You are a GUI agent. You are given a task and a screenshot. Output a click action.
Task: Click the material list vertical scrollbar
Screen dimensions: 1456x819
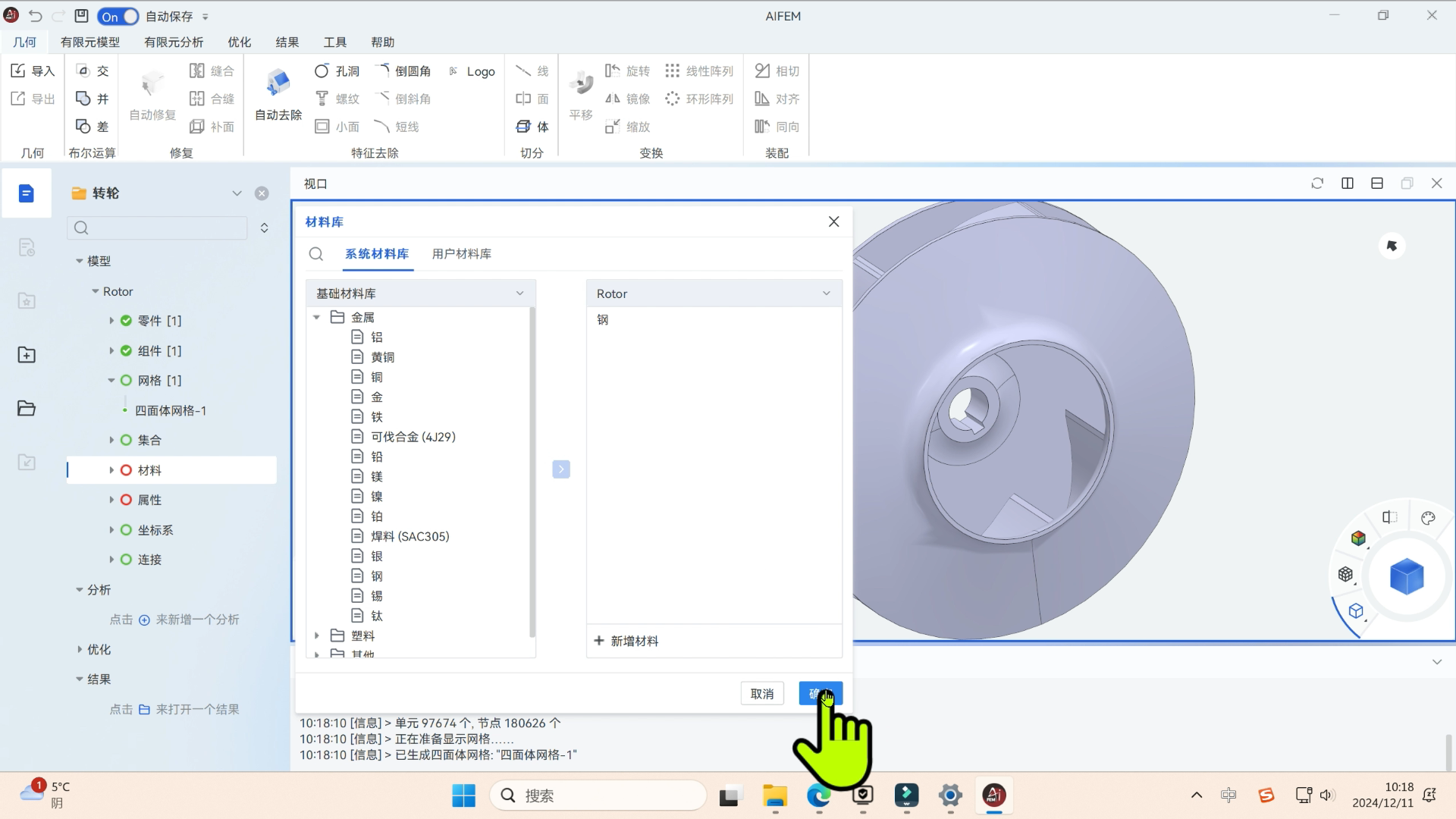[x=532, y=470]
